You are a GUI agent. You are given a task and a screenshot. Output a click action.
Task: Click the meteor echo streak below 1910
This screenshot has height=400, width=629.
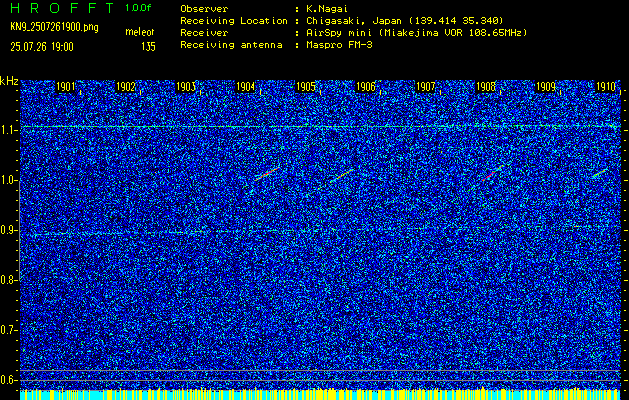(x=600, y=173)
